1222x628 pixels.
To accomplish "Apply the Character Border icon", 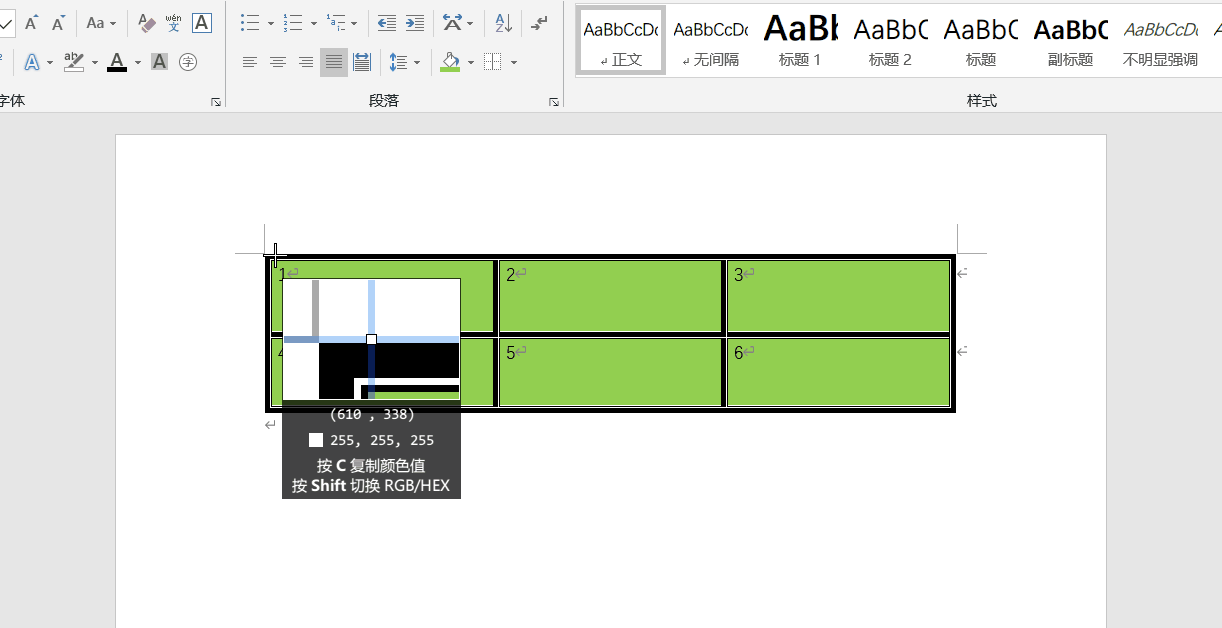I will (202, 23).
